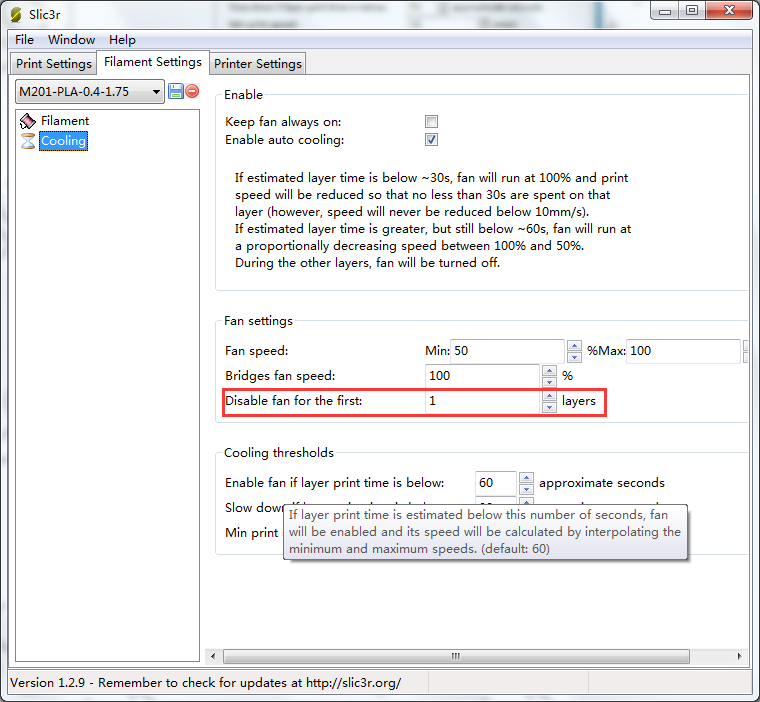
Task: Click the red delete preset icon
Action: [x=192, y=91]
